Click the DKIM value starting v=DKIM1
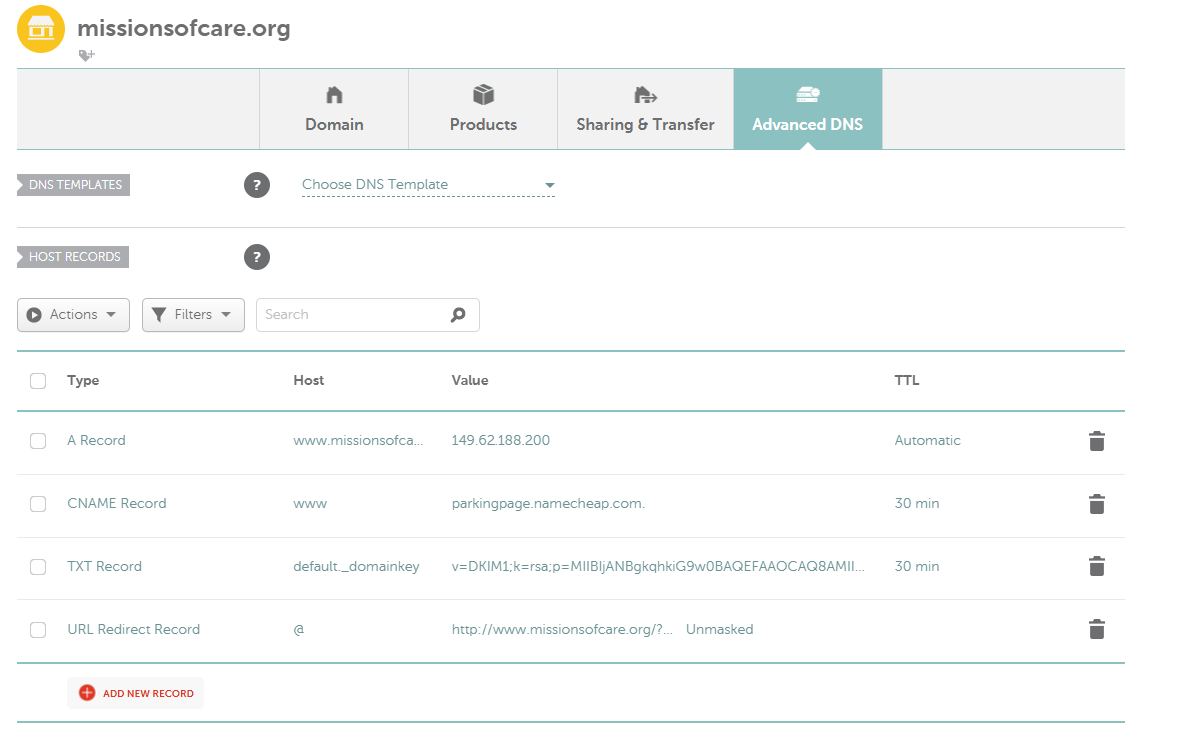Image resolution: width=1183 pixels, height=741 pixels. (x=658, y=566)
